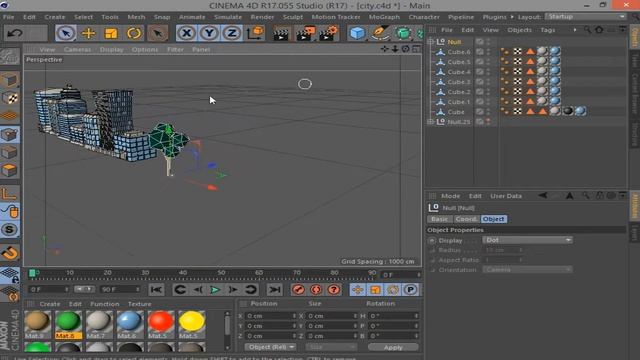Open the MoGraph menu
The height and width of the screenshot is (360, 640).
[384, 17]
